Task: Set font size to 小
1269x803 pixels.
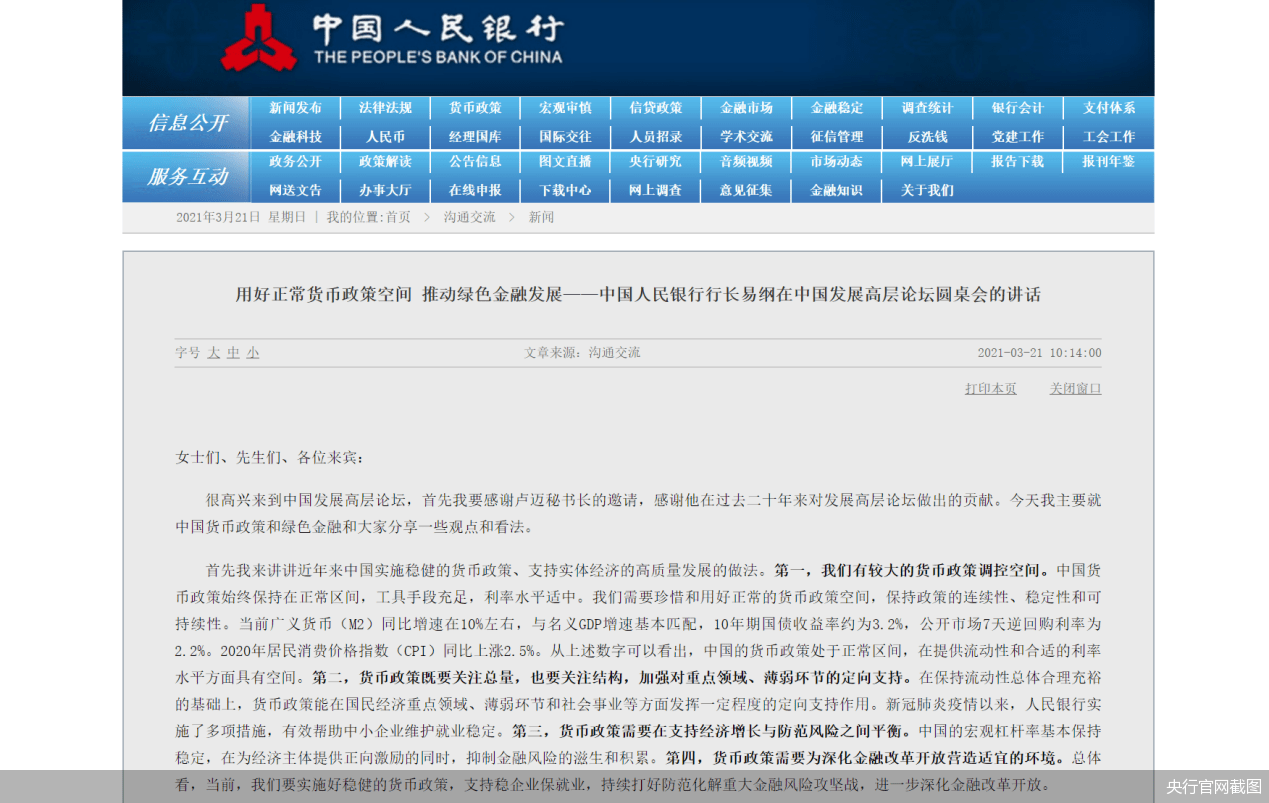Action: tap(253, 353)
